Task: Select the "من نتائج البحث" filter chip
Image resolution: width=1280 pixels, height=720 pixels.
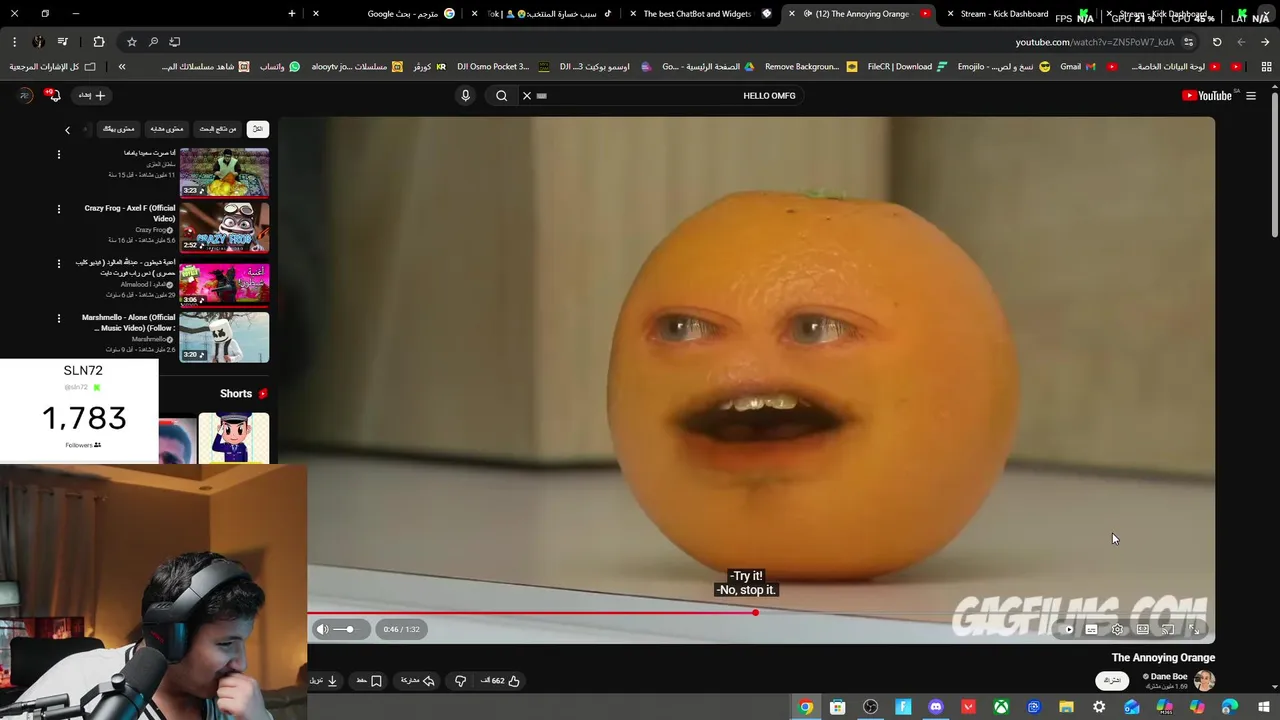Action: [218, 129]
